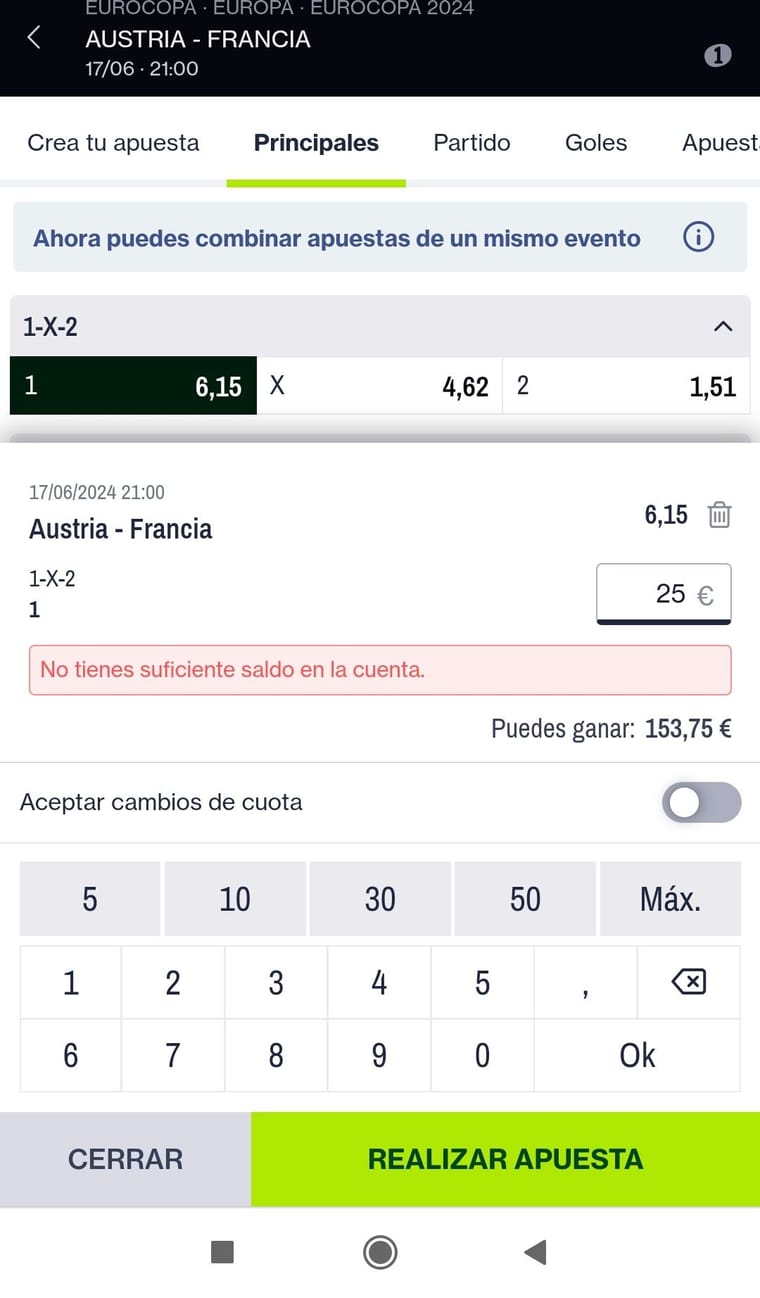Tap the Android recent apps square
Viewport: 760px width, 1298px height.
tap(222, 1251)
